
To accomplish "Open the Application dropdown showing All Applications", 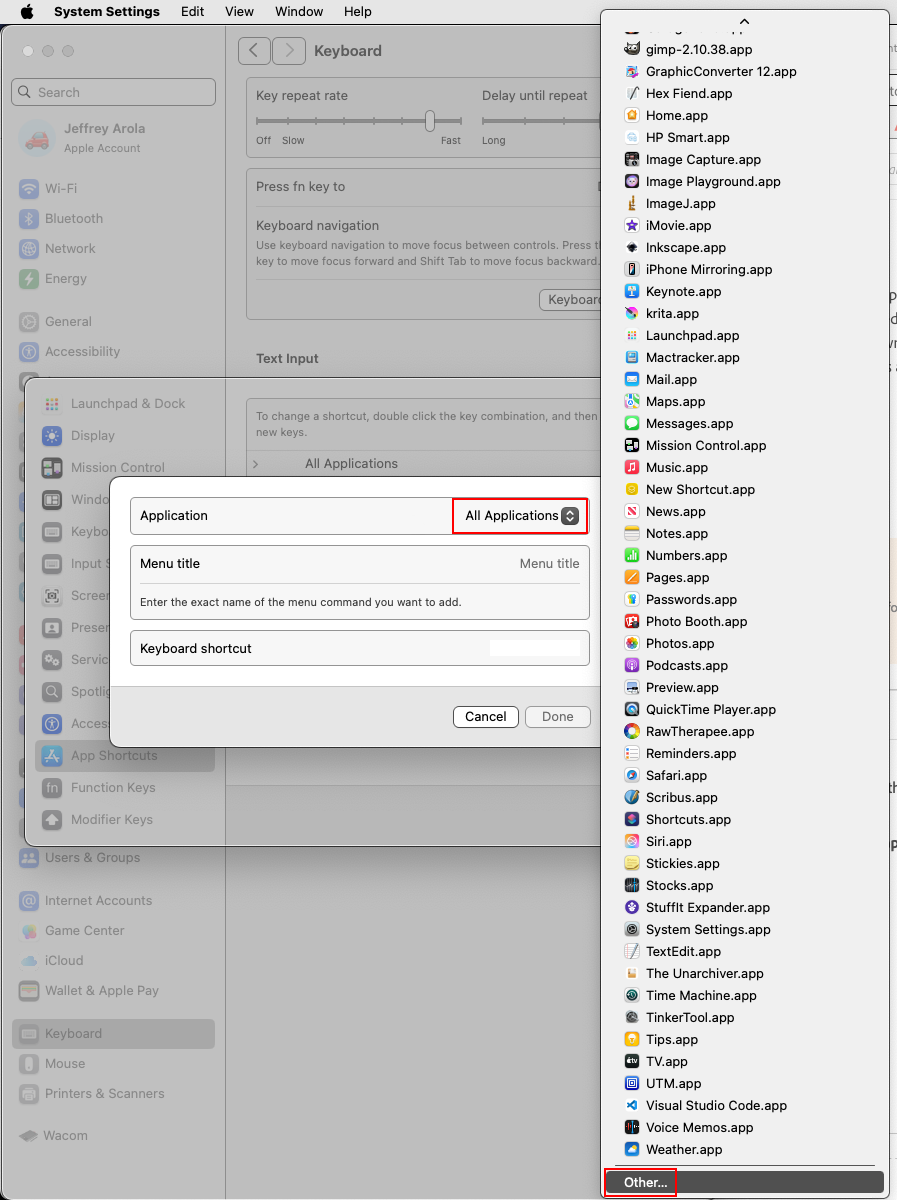I will pos(519,515).
